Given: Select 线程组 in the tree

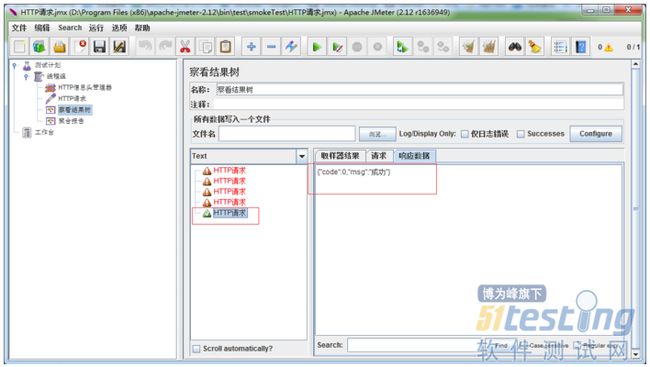Looking at the screenshot, I should click(56, 76).
